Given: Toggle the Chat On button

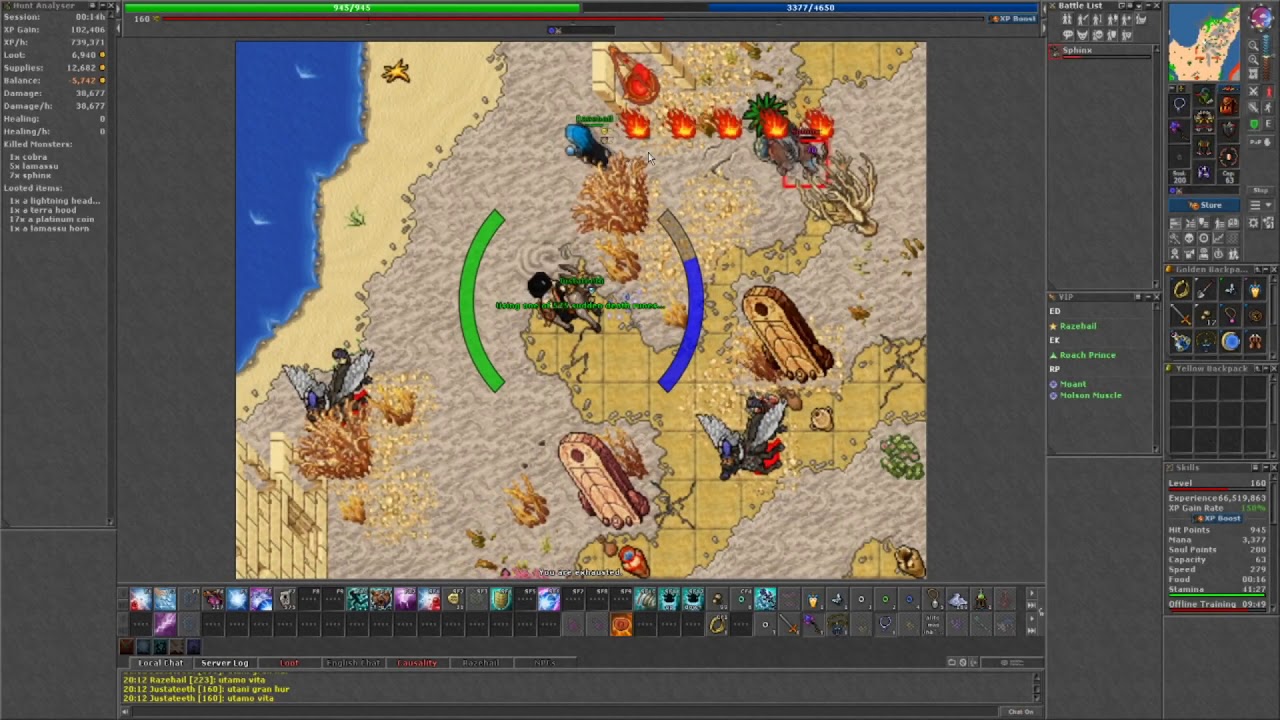Looking at the screenshot, I should (x=1021, y=711).
